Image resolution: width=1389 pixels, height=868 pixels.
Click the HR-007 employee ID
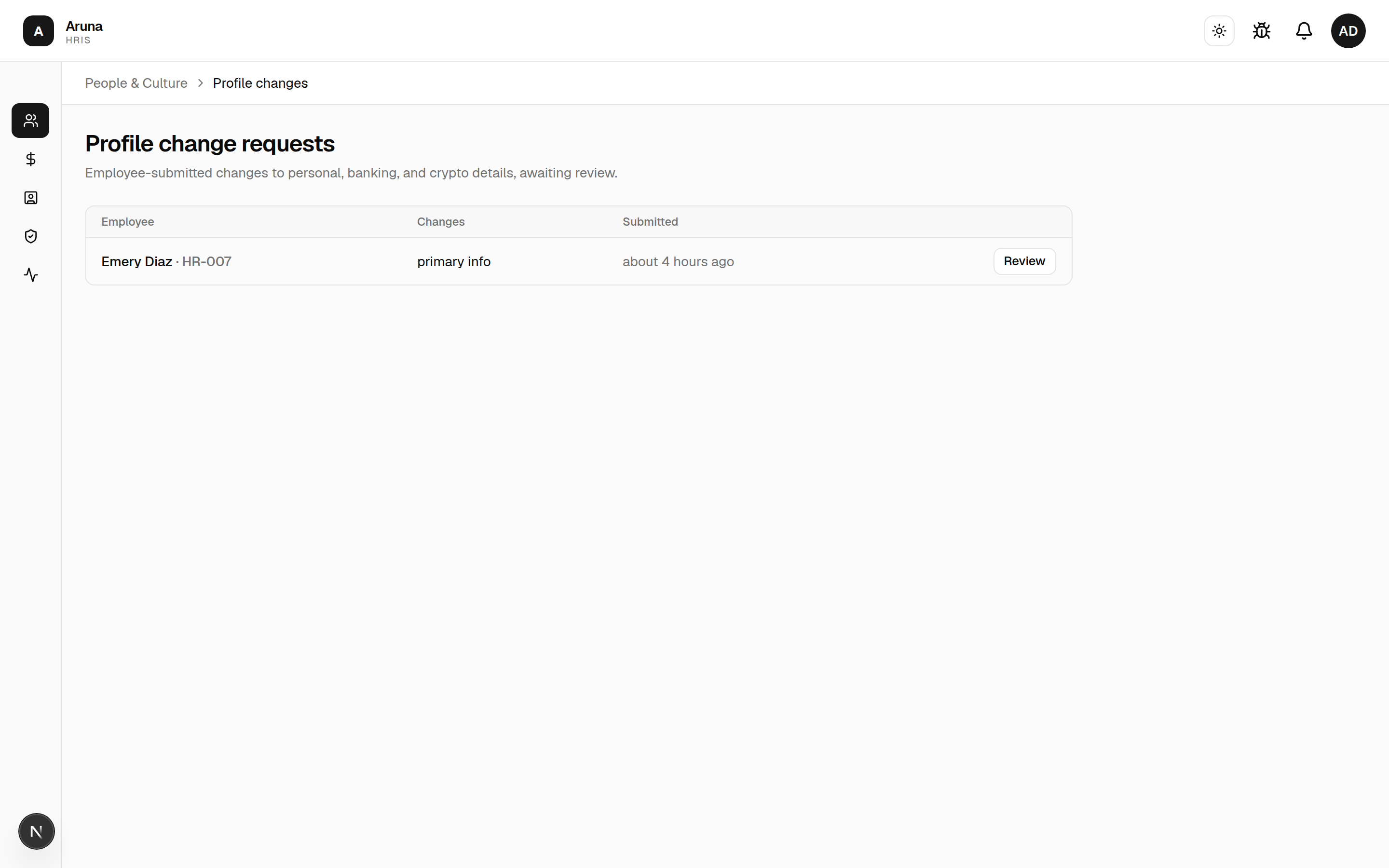pos(206,262)
